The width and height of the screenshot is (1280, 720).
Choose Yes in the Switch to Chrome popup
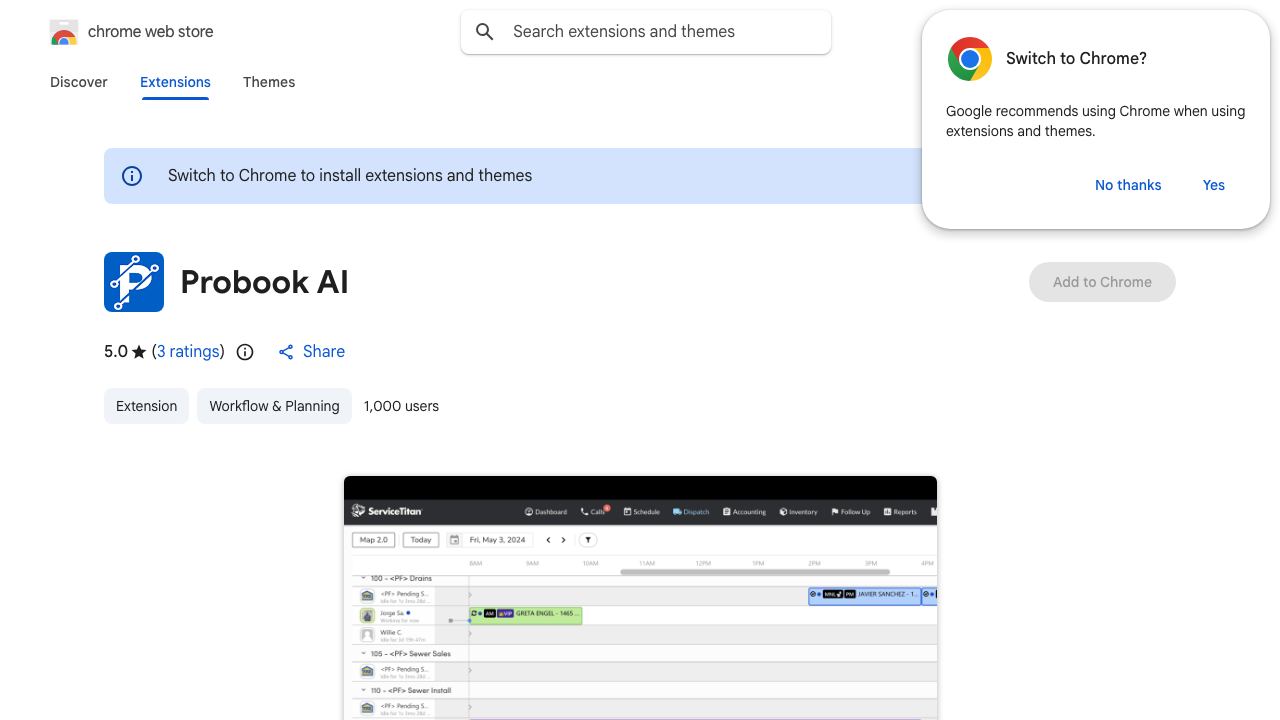tap(1214, 185)
